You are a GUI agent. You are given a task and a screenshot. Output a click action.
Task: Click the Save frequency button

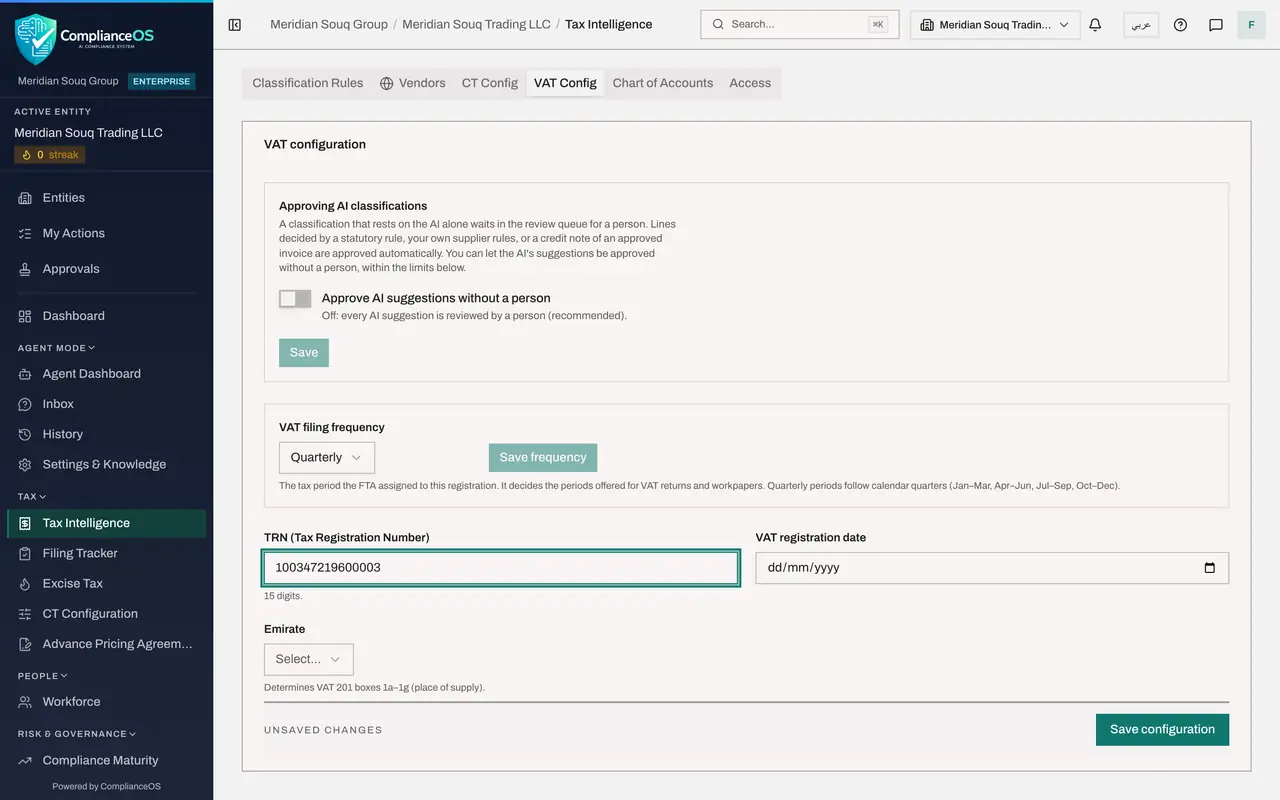543,458
